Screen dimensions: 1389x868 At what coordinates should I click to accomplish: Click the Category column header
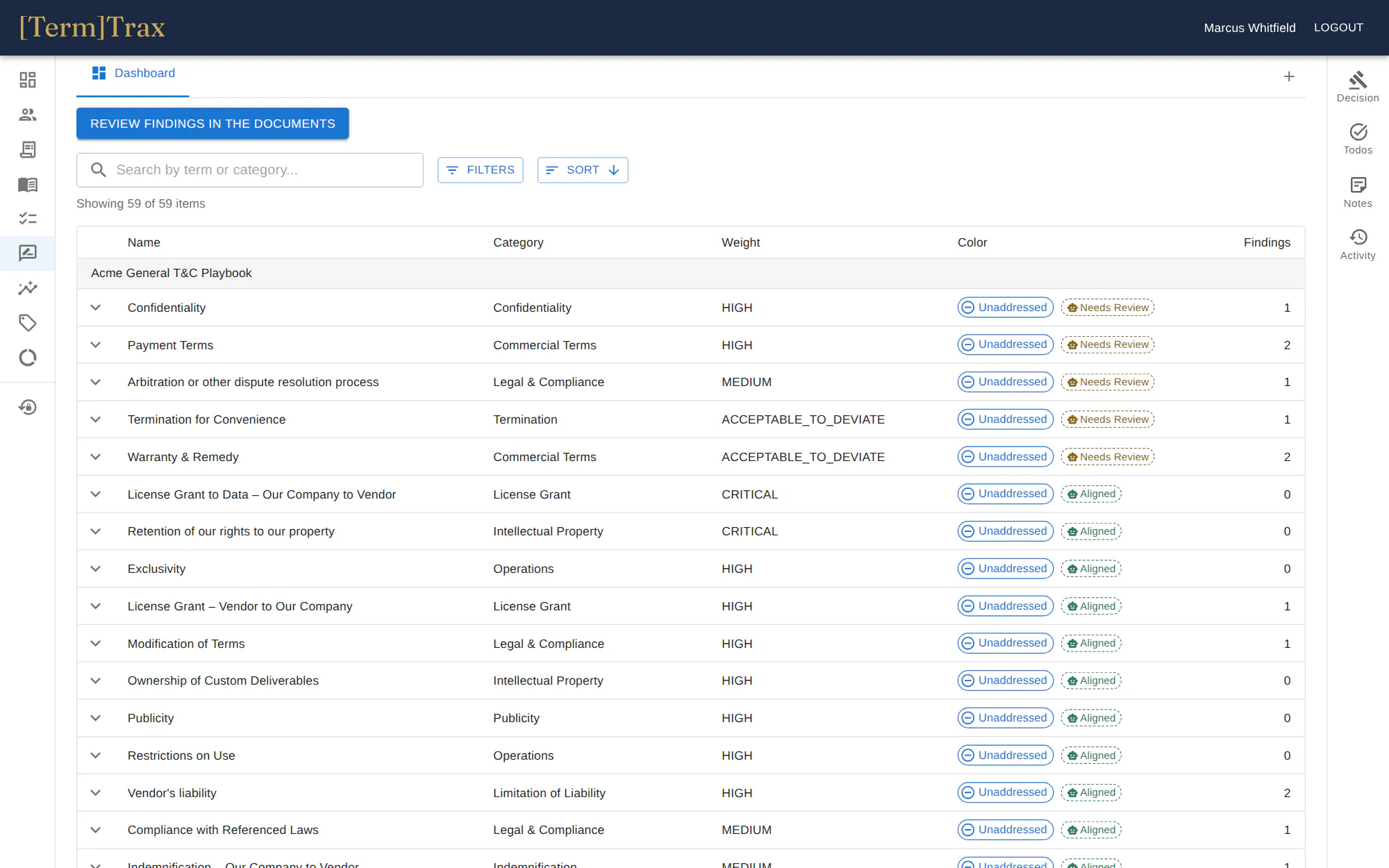tap(518, 242)
